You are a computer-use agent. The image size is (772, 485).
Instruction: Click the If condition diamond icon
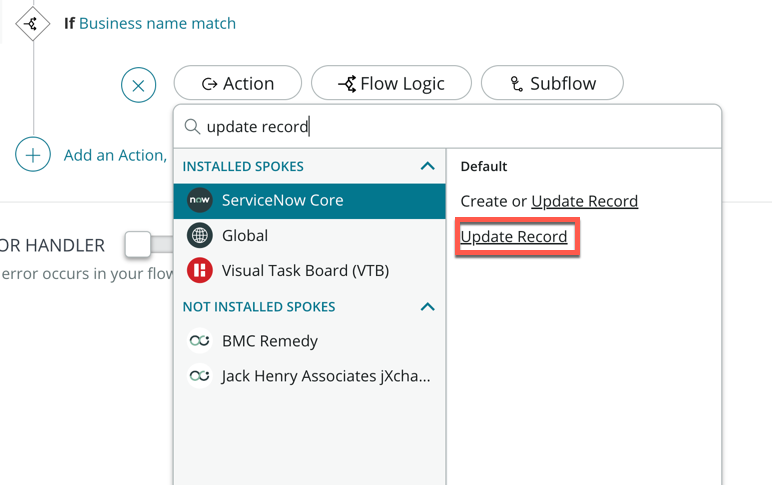tap(31, 23)
